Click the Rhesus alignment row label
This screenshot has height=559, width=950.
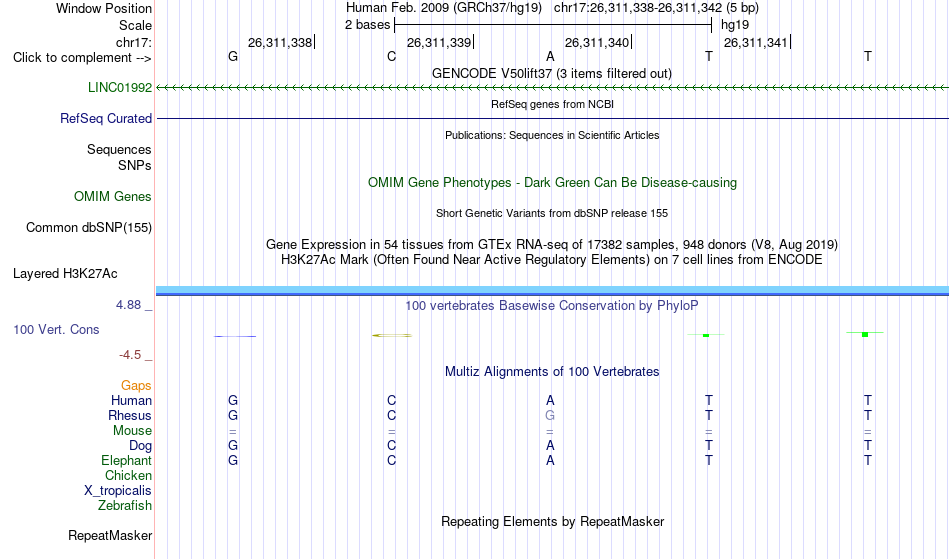130,416
